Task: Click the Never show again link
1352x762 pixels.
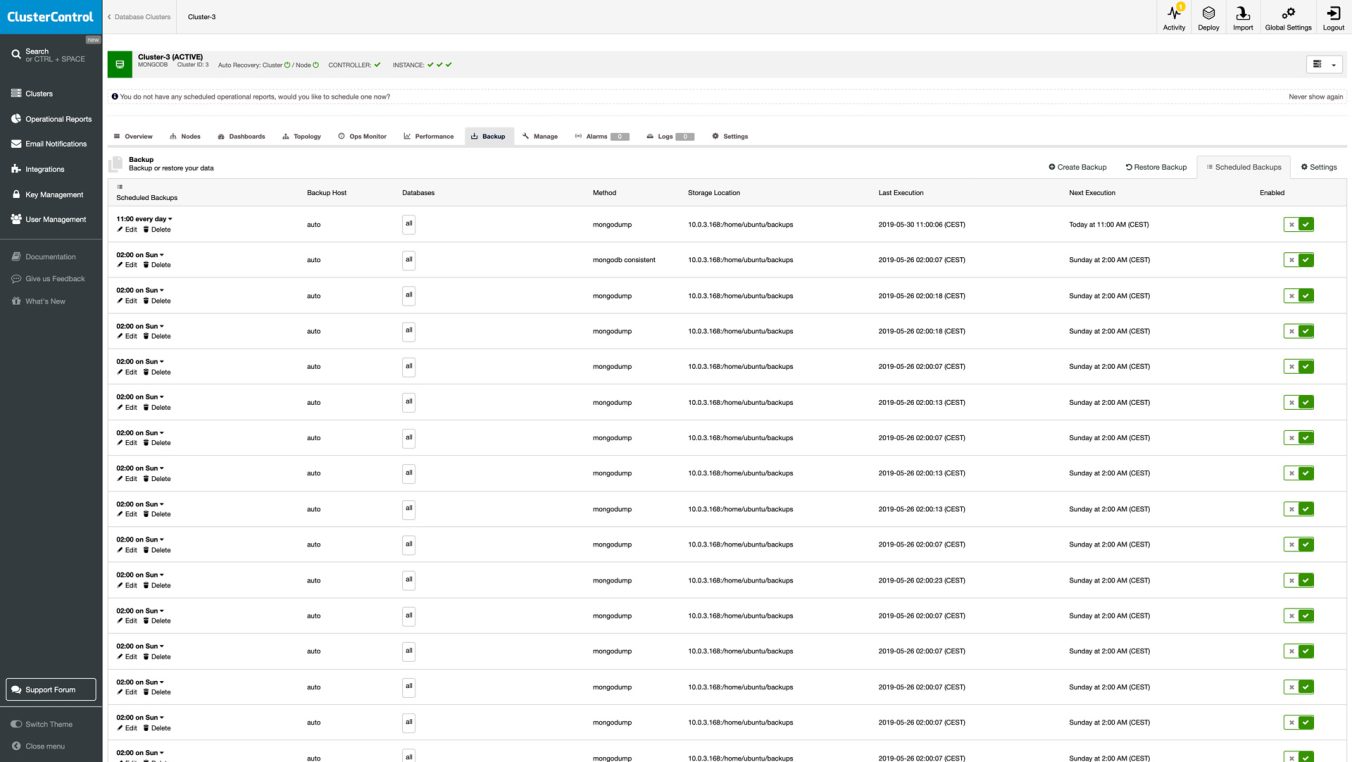Action: click(x=1314, y=97)
